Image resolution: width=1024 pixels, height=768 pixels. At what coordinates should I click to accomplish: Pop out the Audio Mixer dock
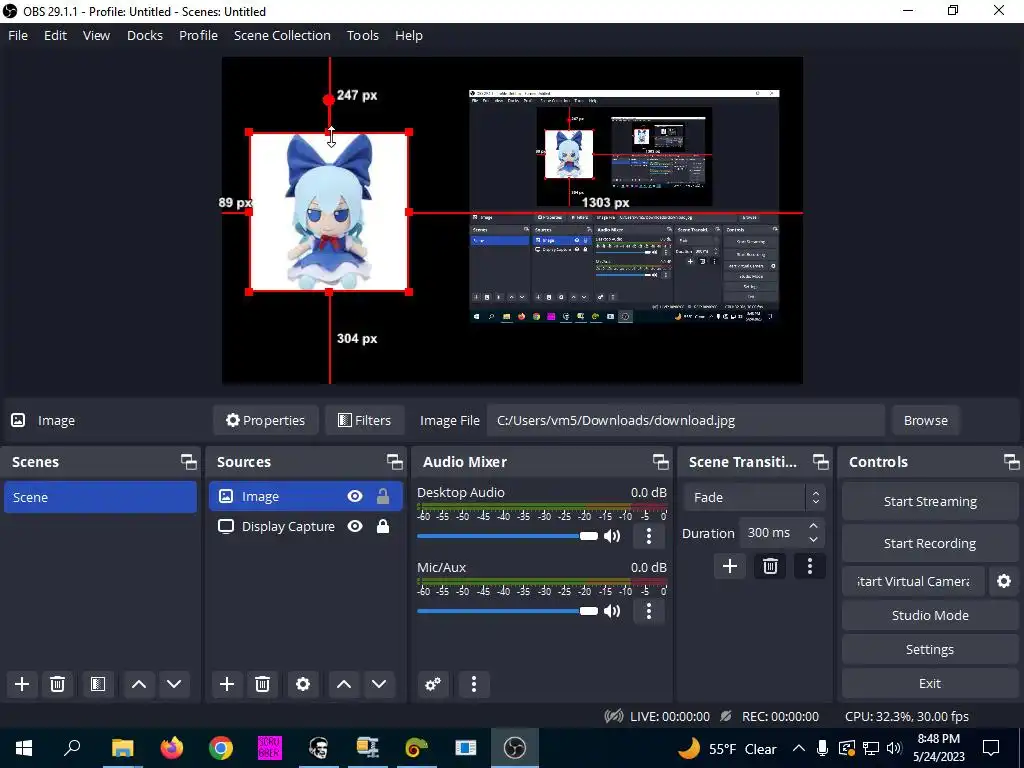coord(660,462)
